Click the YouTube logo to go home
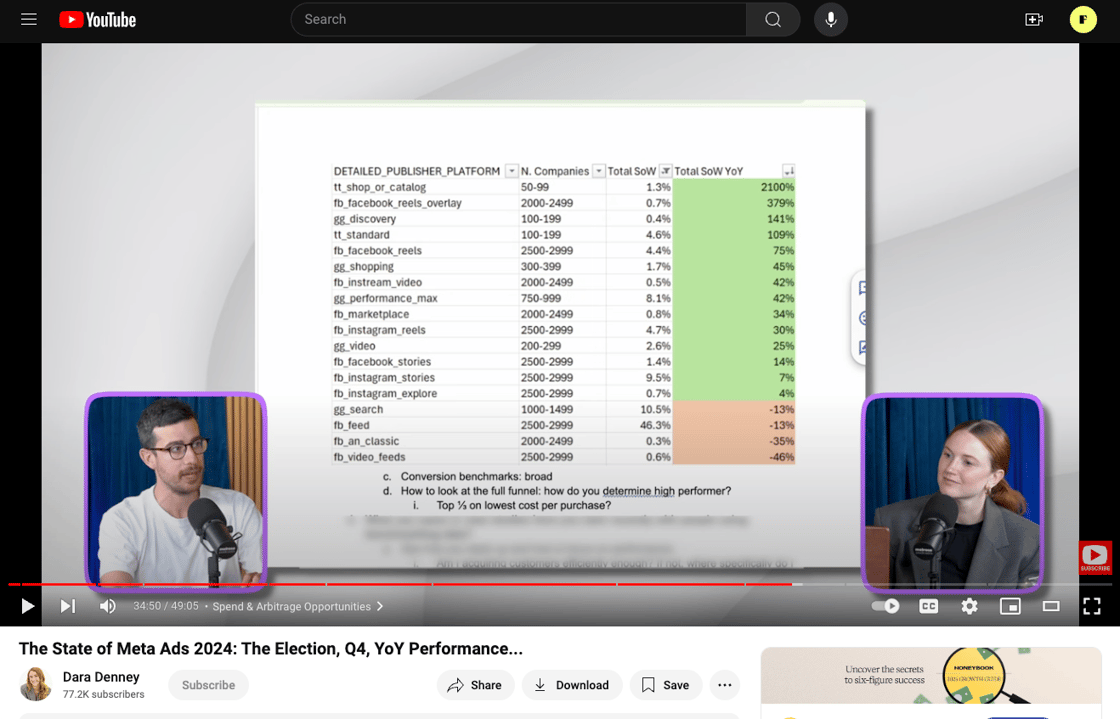This screenshot has height=719, width=1120. pos(97,20)
